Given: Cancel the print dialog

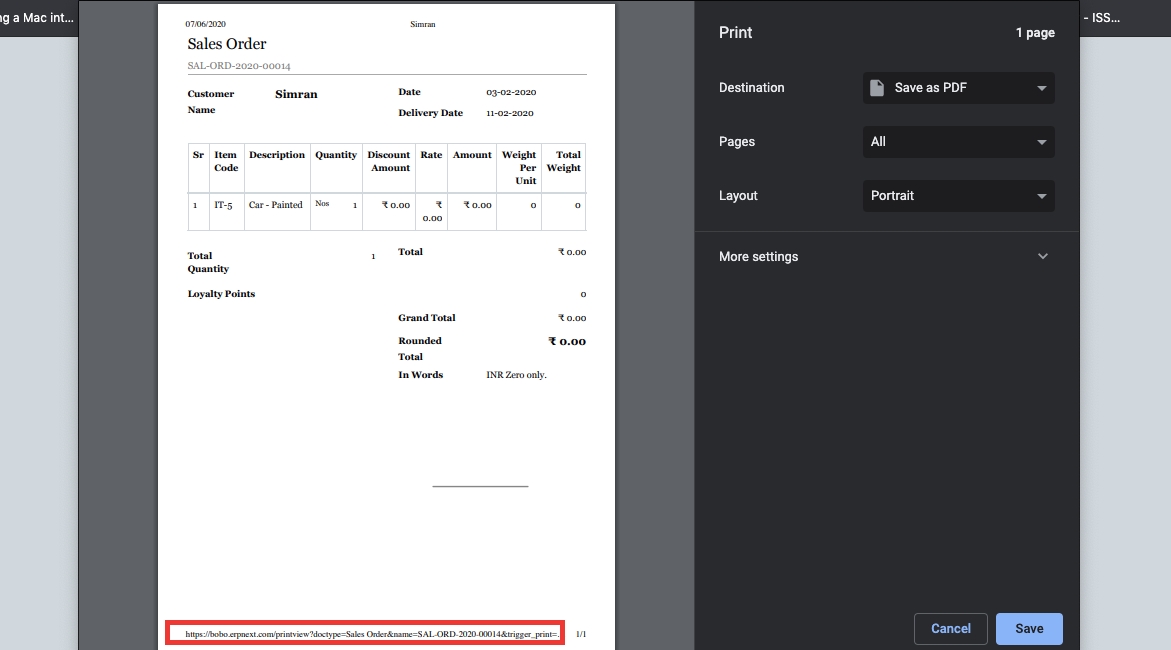Looking at the screenshot, I should [x=950, y=629].
